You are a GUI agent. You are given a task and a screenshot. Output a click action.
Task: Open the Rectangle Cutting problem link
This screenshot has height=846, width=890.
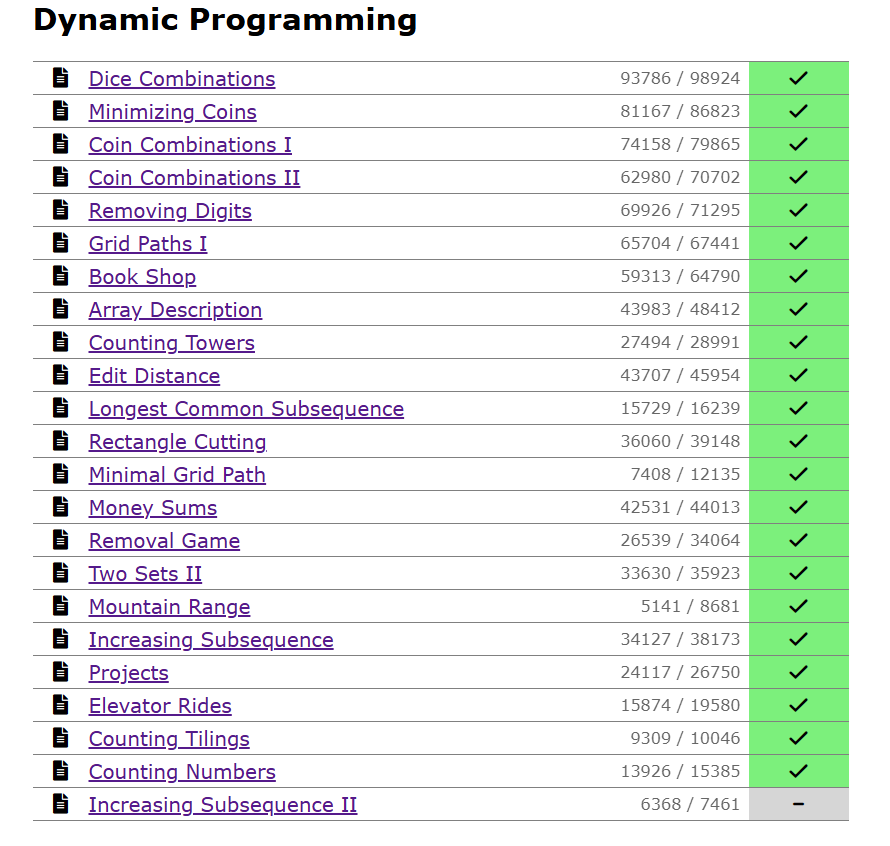click(178, 441)
